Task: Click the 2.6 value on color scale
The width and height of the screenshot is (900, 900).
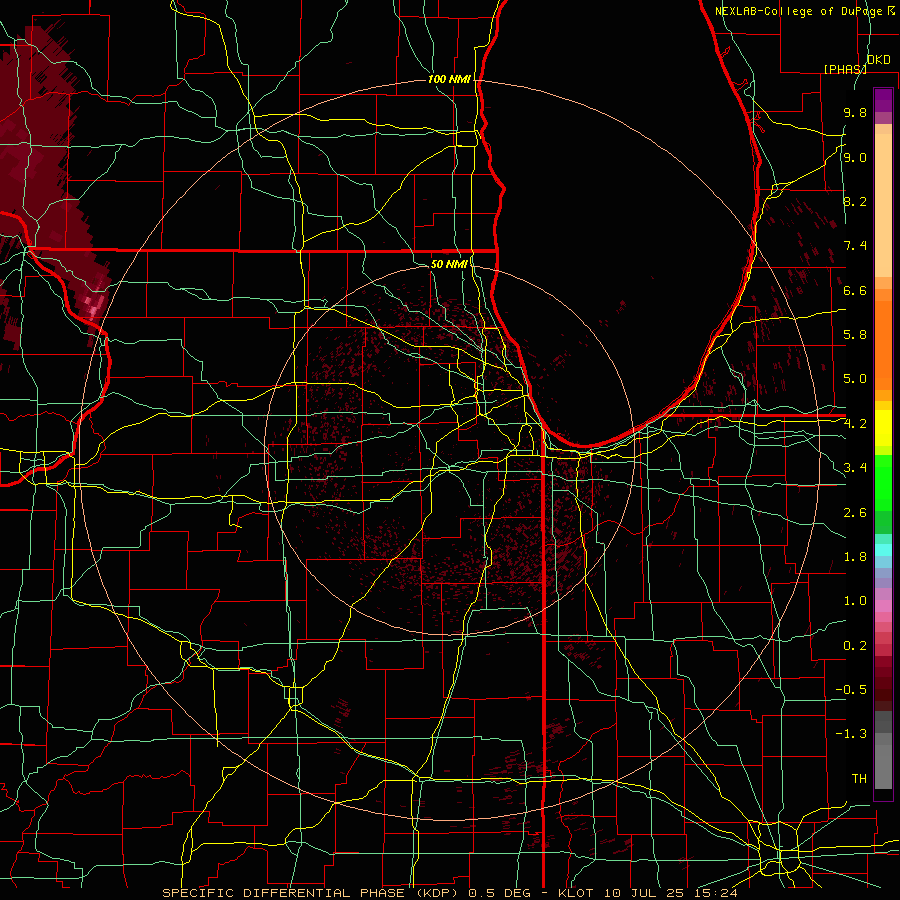Action: 855,513
